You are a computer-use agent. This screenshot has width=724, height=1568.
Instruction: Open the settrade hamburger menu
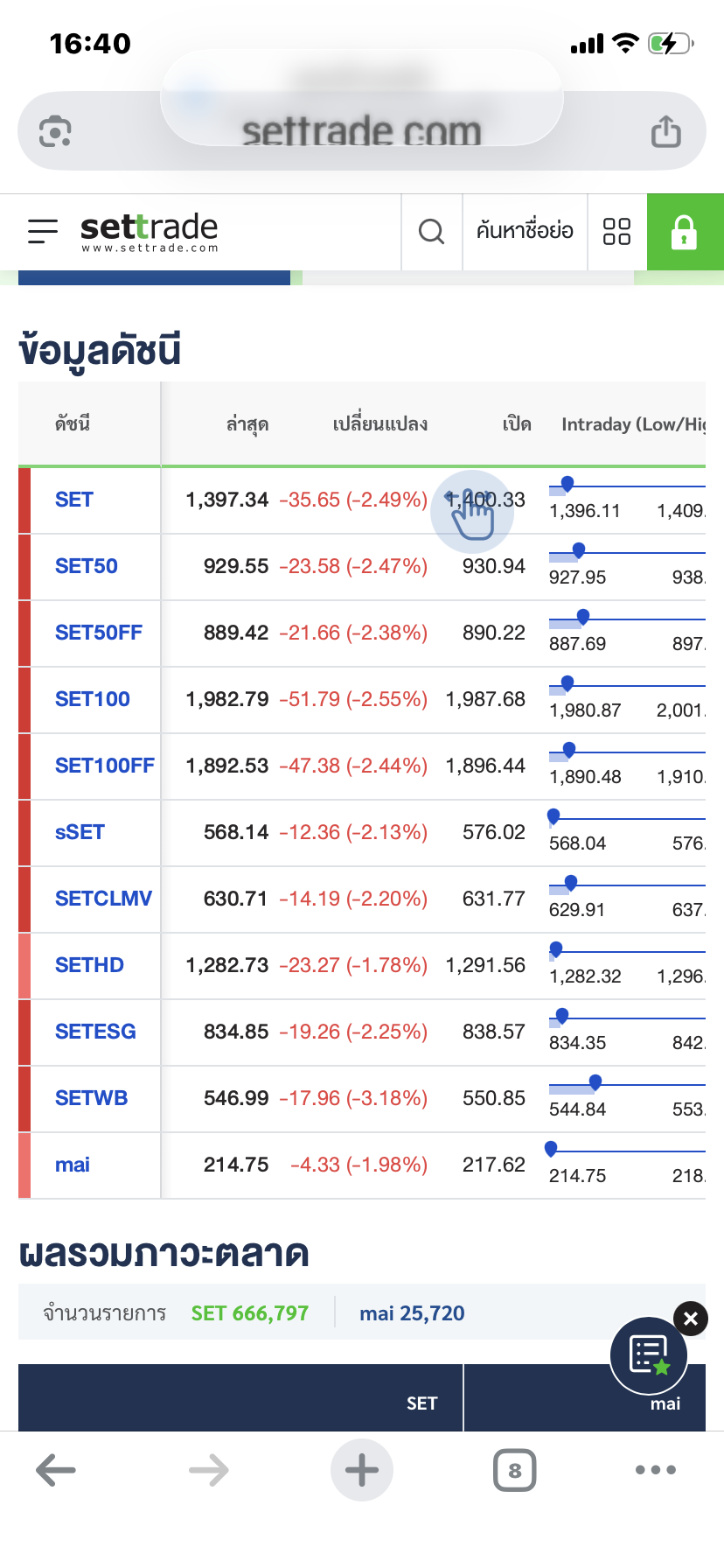point(43,231)
